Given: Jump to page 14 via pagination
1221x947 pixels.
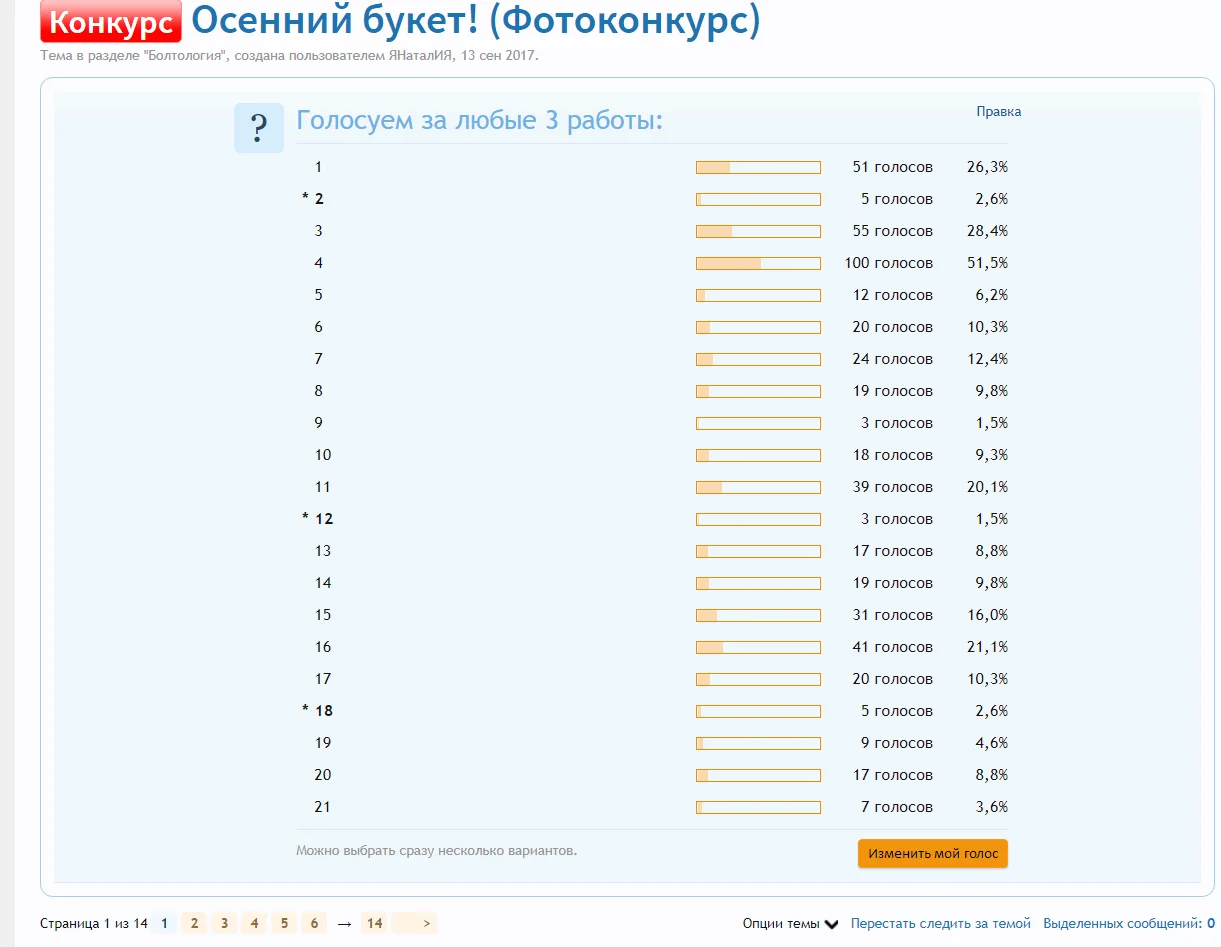Looking at the screenshot, I should (374, 923).
